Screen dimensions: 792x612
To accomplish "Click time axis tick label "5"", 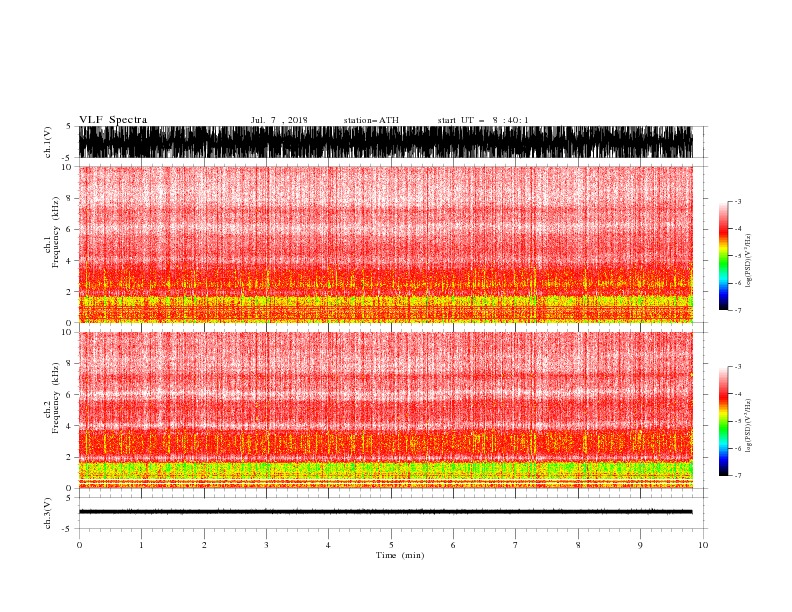I will coord(391,545).
